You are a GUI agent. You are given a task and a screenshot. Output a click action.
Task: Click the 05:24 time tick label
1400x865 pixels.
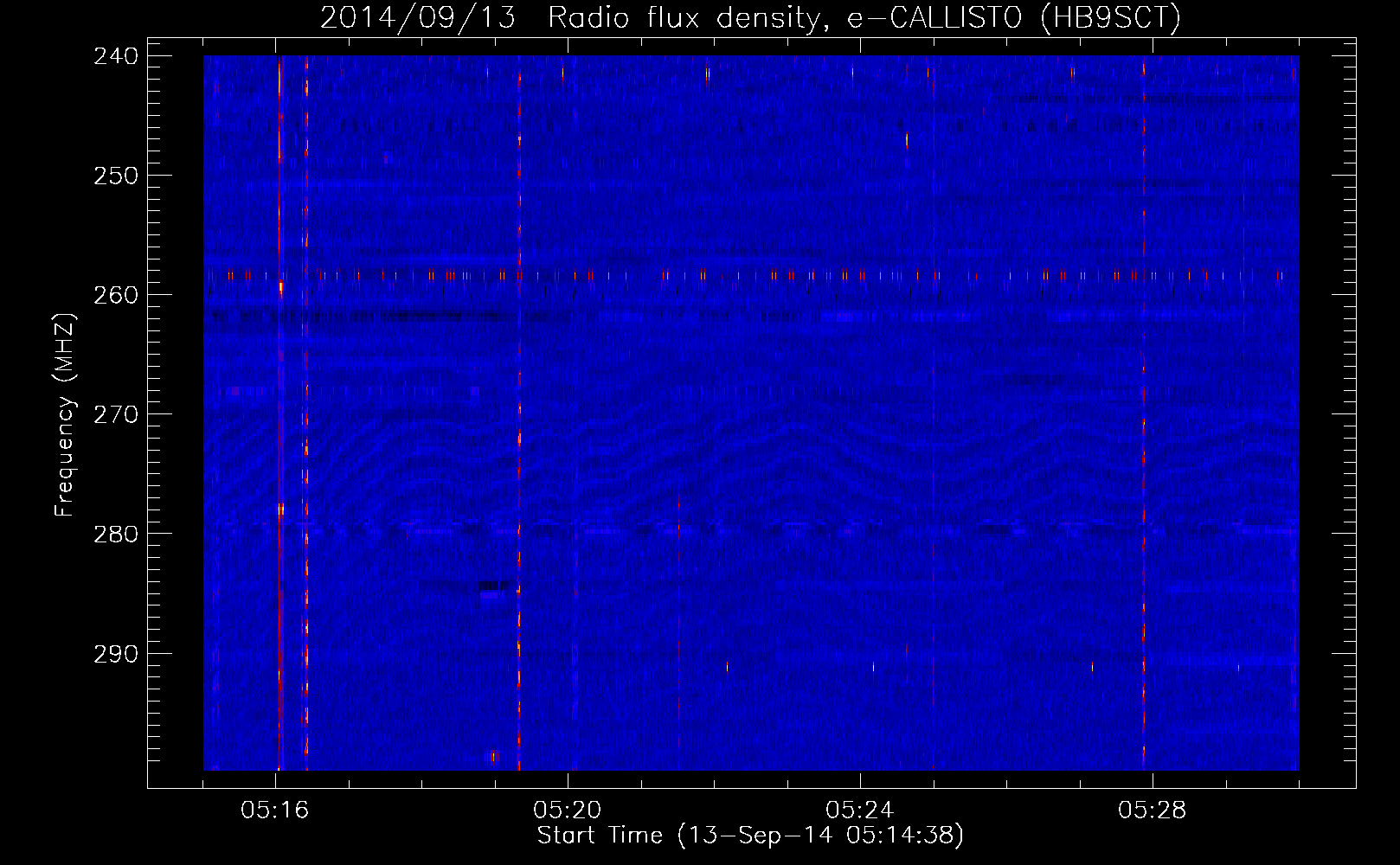(x=860, y=811)
